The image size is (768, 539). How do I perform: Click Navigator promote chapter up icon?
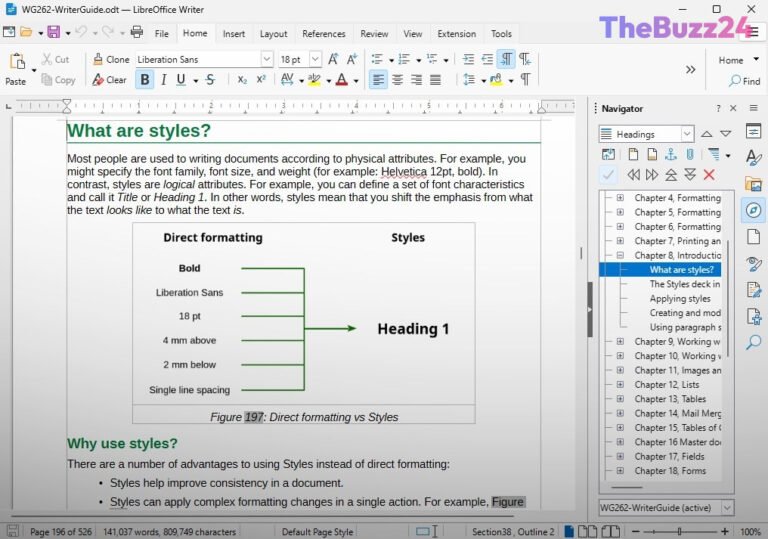click(671, 174)
